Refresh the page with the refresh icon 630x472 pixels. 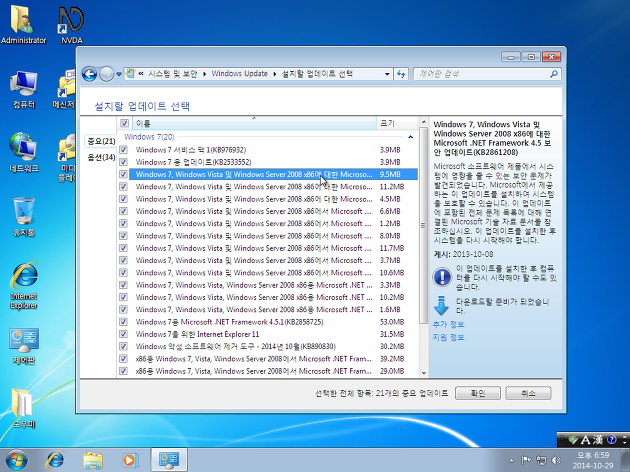(x=401, y=74)
